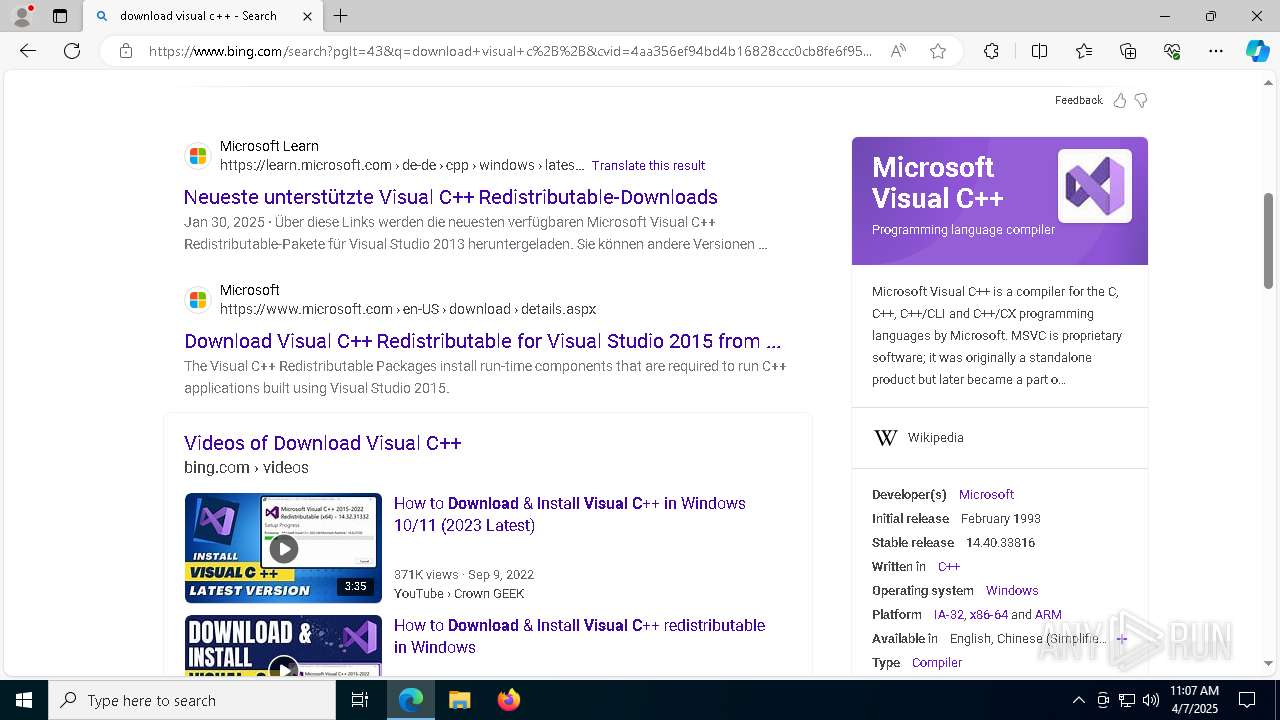
Task: Click 'YouTube › Crown GEEK' source text
Action: (x=459, y=594)
